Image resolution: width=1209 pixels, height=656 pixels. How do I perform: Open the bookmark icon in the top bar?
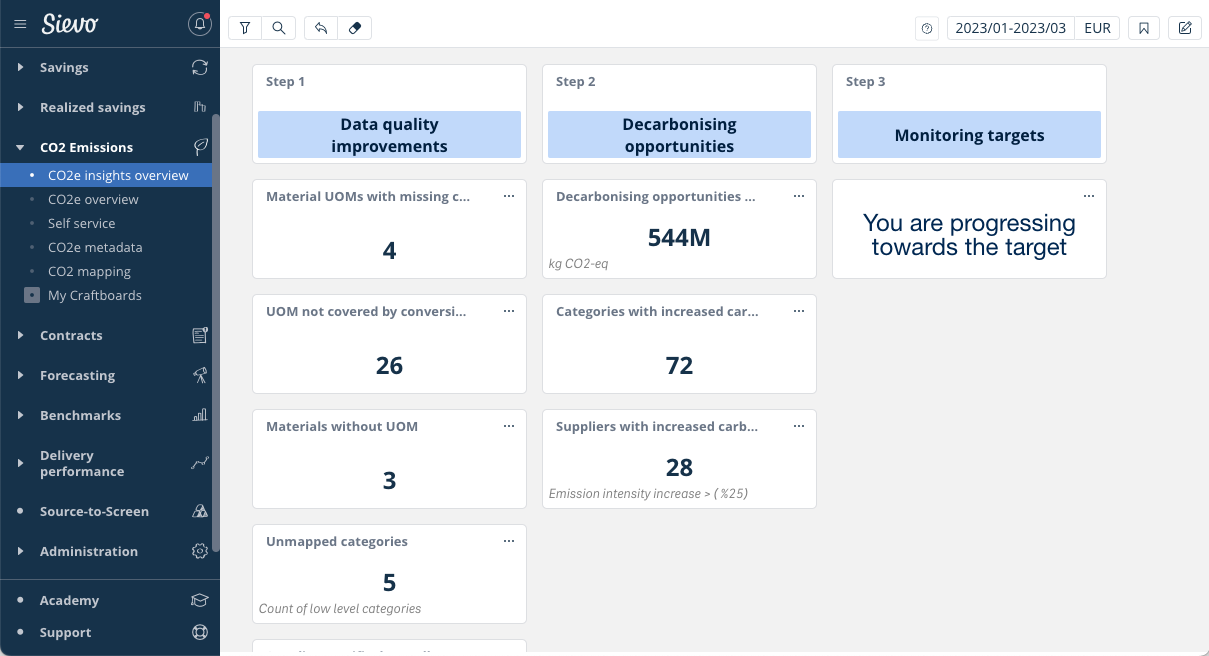(x=1144, y=28)
